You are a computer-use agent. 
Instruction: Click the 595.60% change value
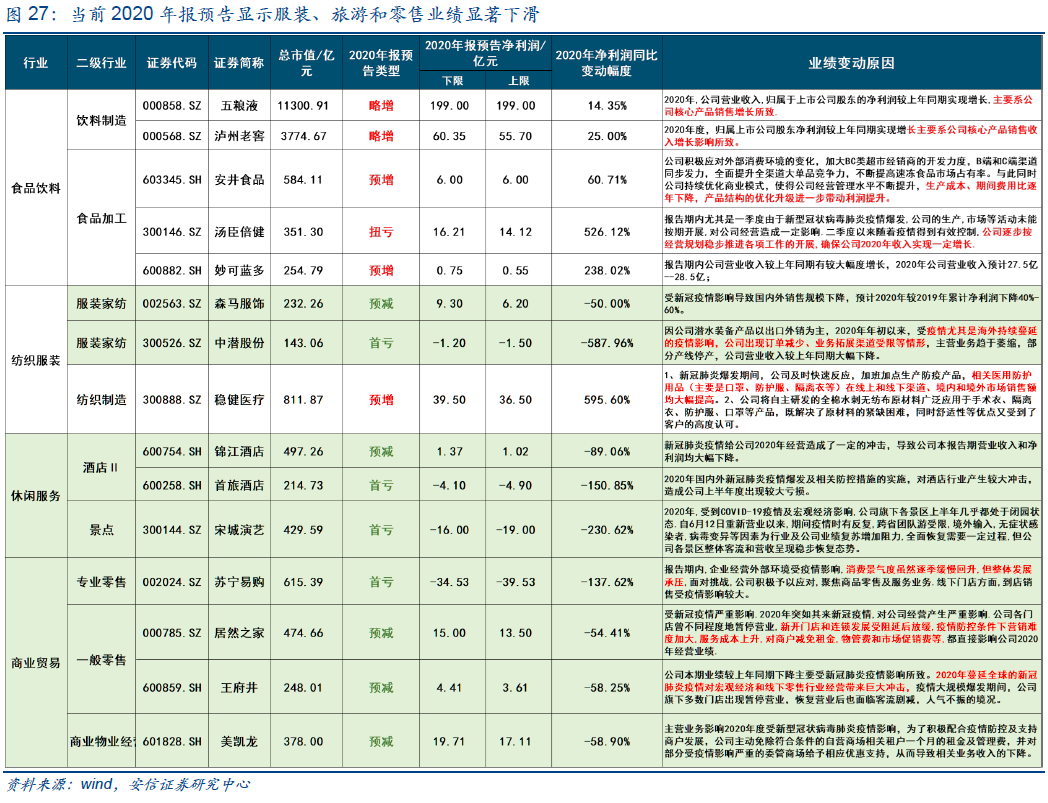pyautogui.click(x=607, y=400)
